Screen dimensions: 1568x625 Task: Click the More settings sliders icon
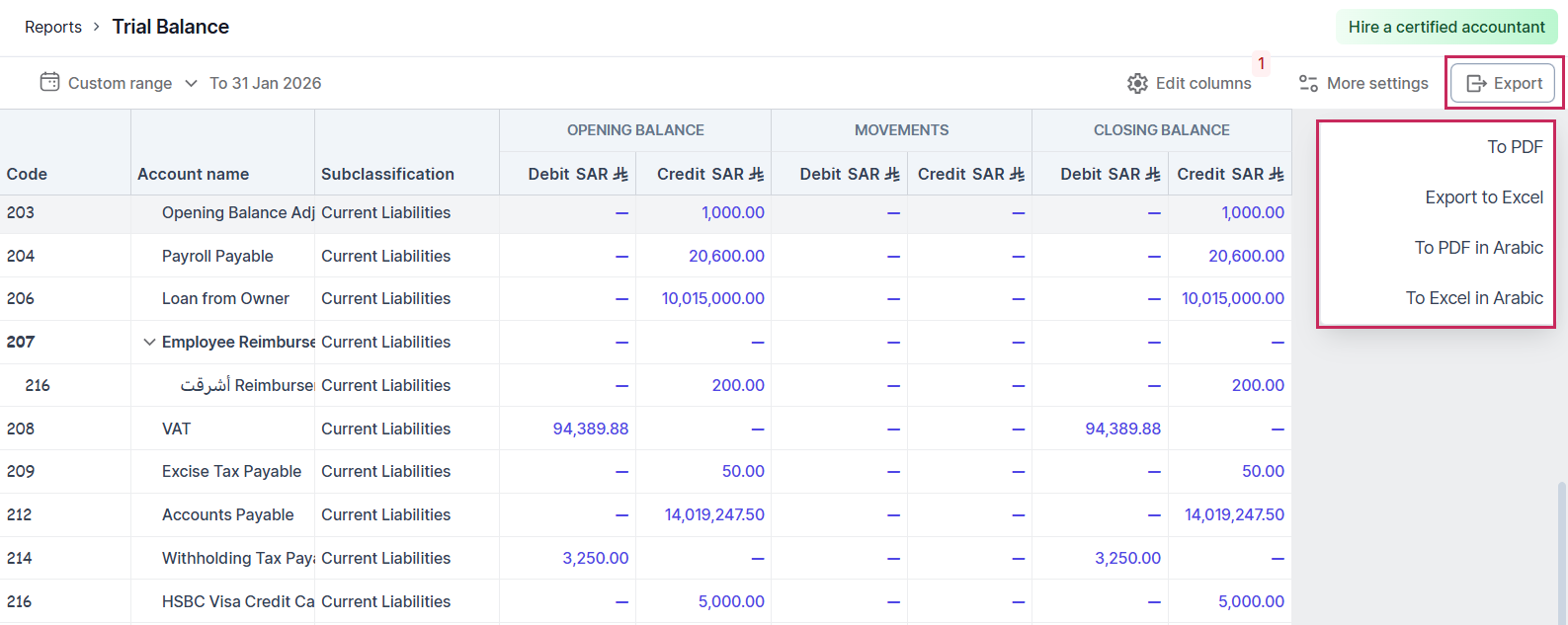[x=1308, y=84]
